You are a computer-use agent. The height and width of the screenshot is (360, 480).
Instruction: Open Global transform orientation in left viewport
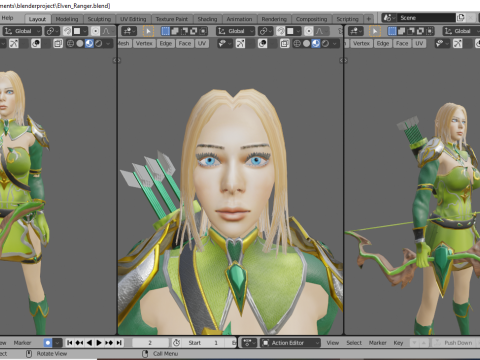click(22, 31)
